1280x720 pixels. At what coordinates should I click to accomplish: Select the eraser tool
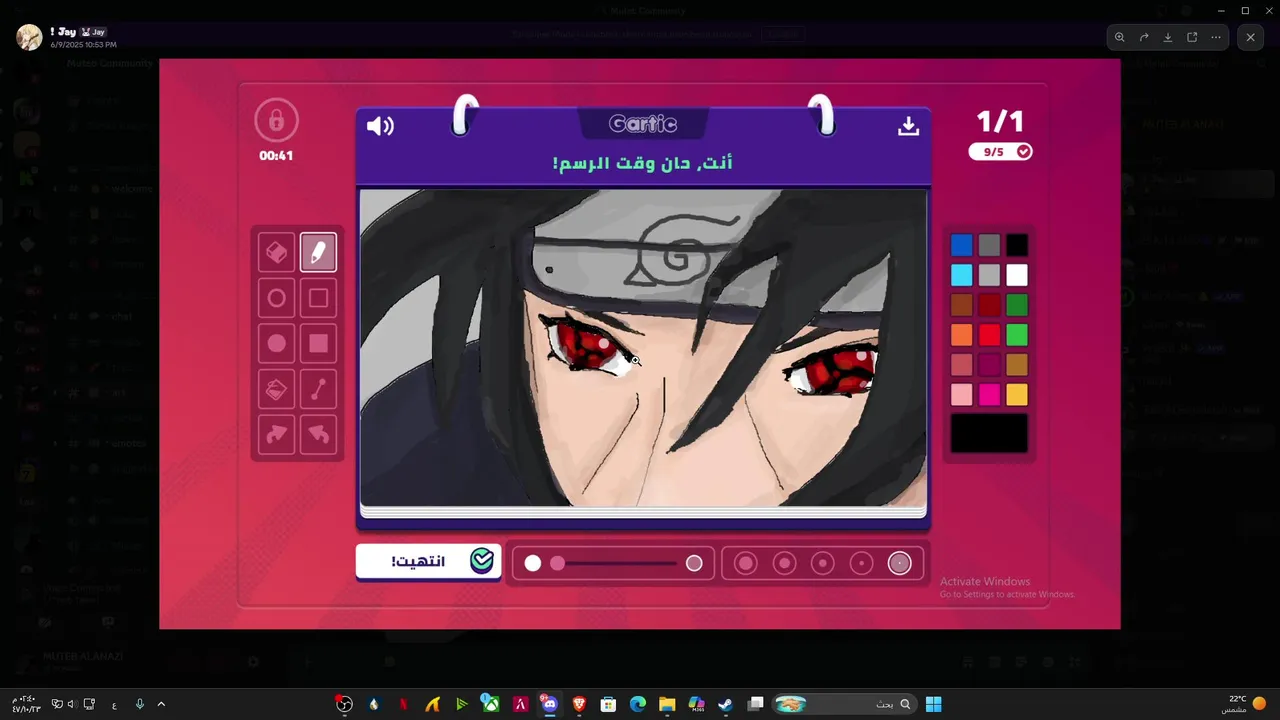tap(276, 253)
